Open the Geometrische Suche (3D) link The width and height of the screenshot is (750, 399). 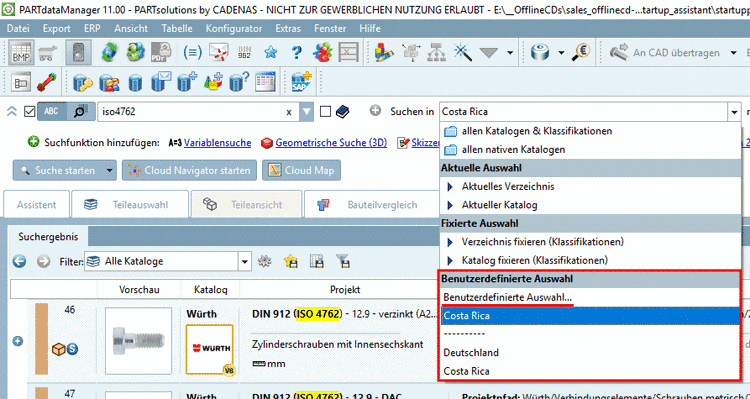331,142
